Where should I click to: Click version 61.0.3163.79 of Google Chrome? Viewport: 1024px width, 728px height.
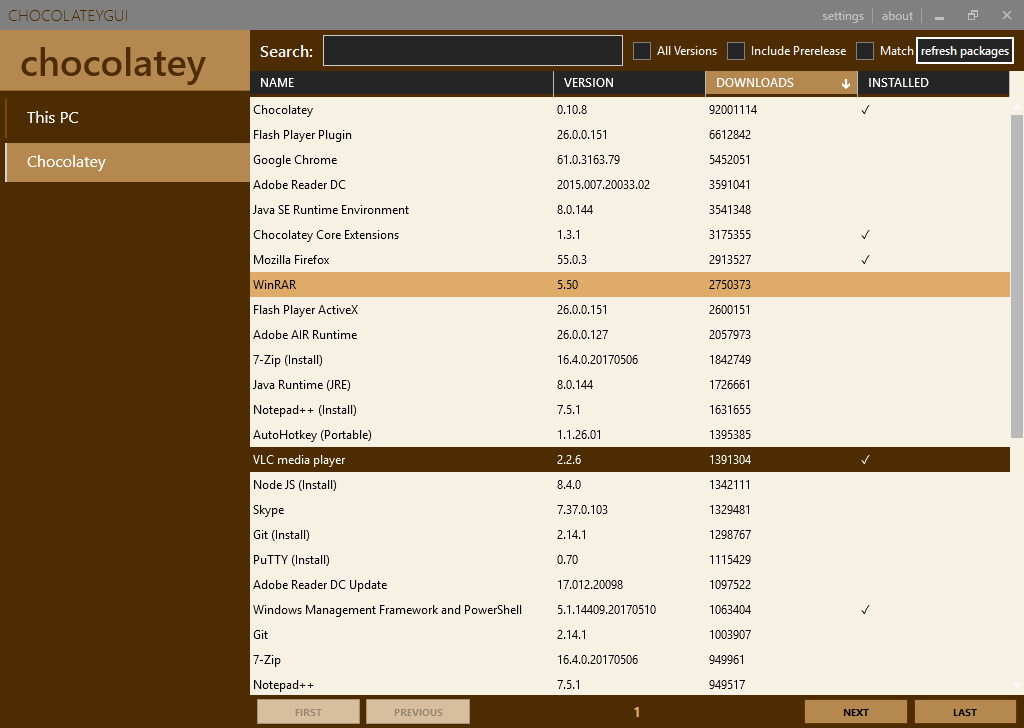588,160
